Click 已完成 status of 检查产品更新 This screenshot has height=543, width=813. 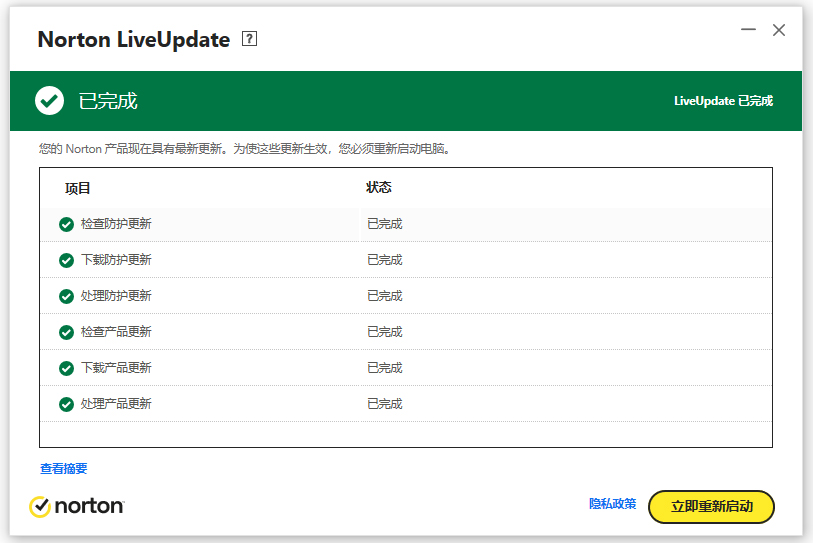pyautogui.click(x=385, y=332)
